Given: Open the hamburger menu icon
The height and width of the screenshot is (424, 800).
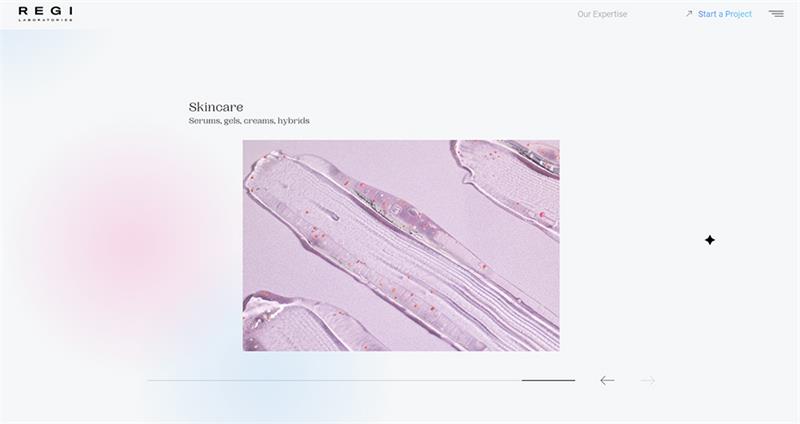Looking at the screenshot, I should click(776, 14).
